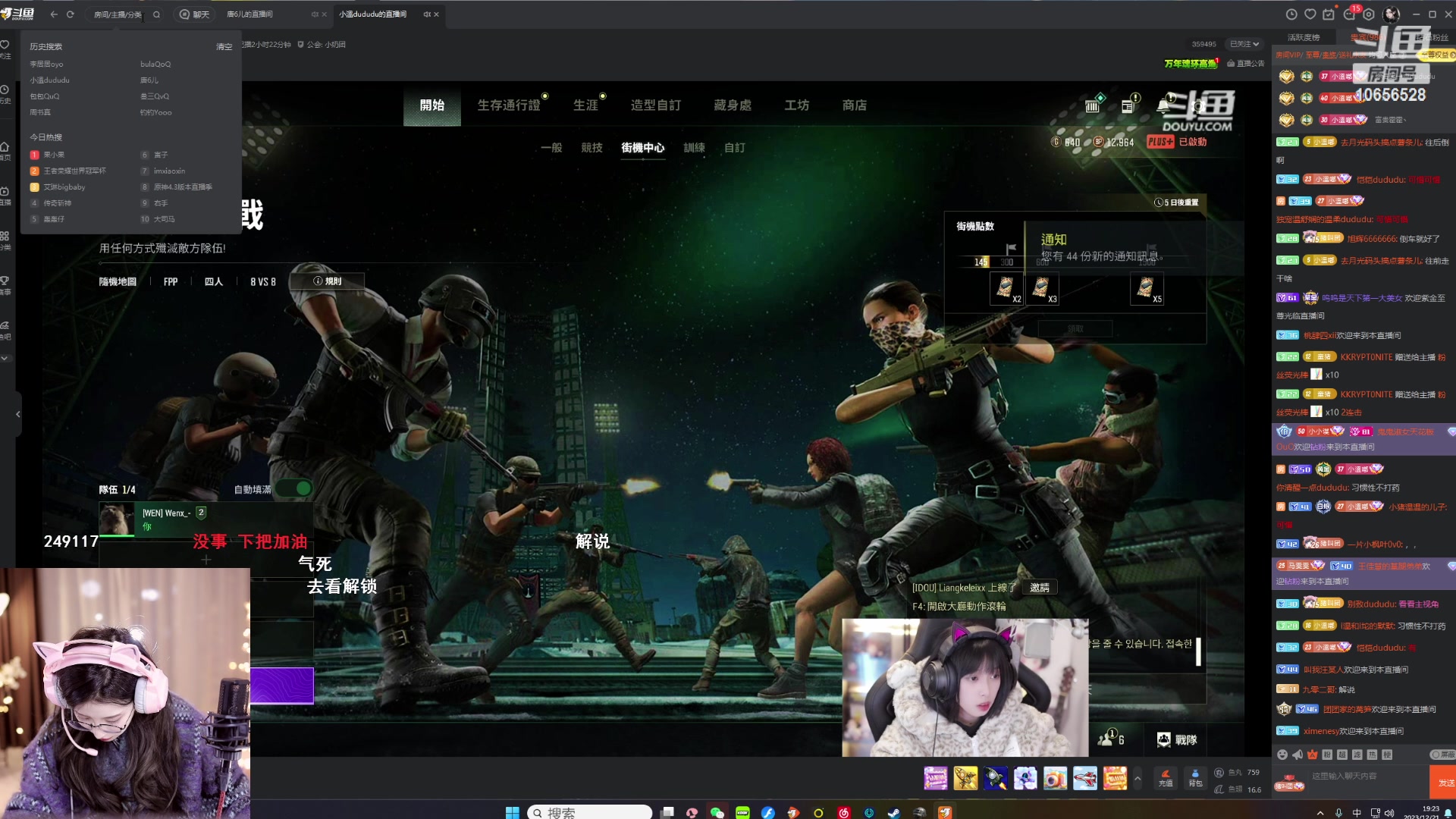Show hidden system tray icons

[x=1320, y=813]
